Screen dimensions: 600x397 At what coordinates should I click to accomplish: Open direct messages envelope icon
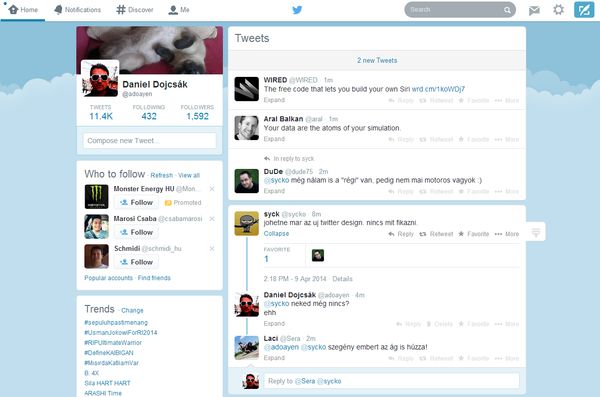coord(534,10)
